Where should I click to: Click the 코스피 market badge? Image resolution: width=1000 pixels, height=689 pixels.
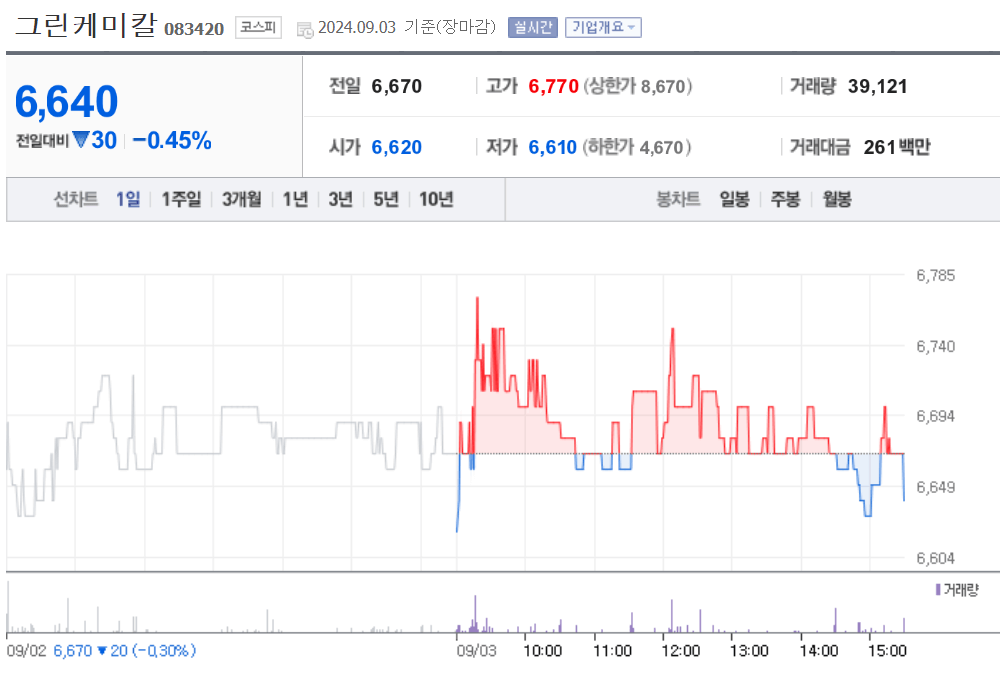coord(258,27)
